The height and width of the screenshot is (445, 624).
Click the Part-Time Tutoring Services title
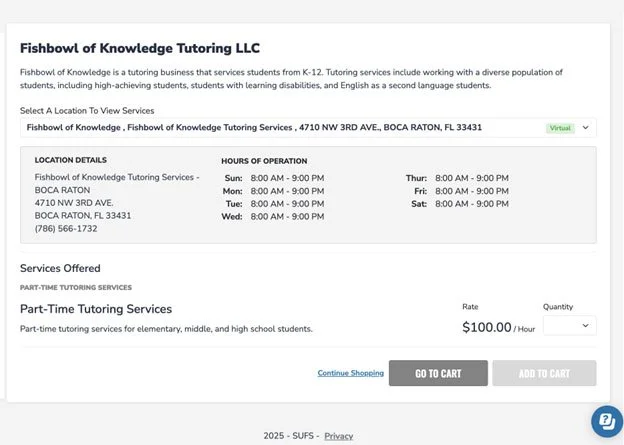coord(96,309)
